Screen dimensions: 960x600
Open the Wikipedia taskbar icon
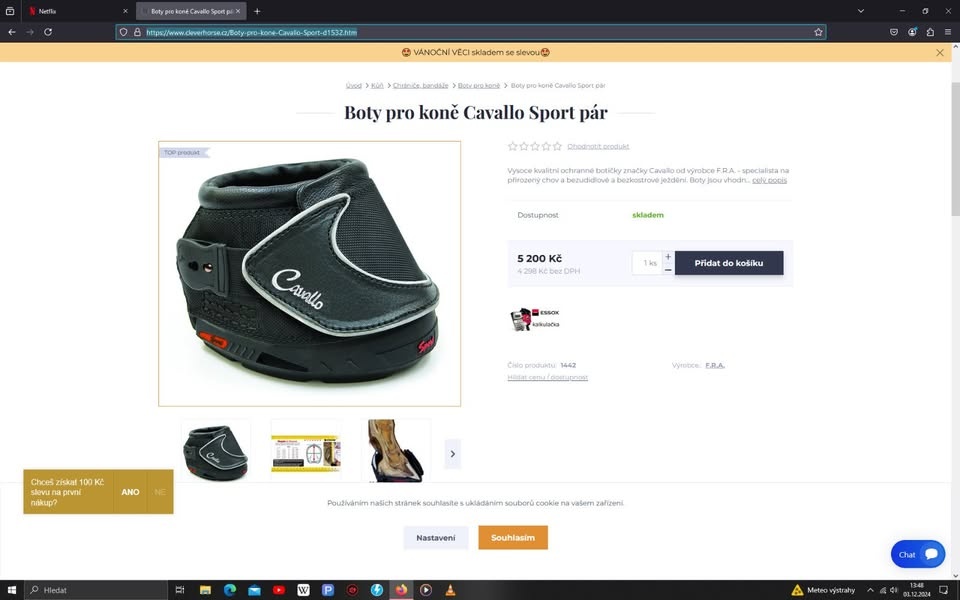pyautogui.click(x=303, y=590)
